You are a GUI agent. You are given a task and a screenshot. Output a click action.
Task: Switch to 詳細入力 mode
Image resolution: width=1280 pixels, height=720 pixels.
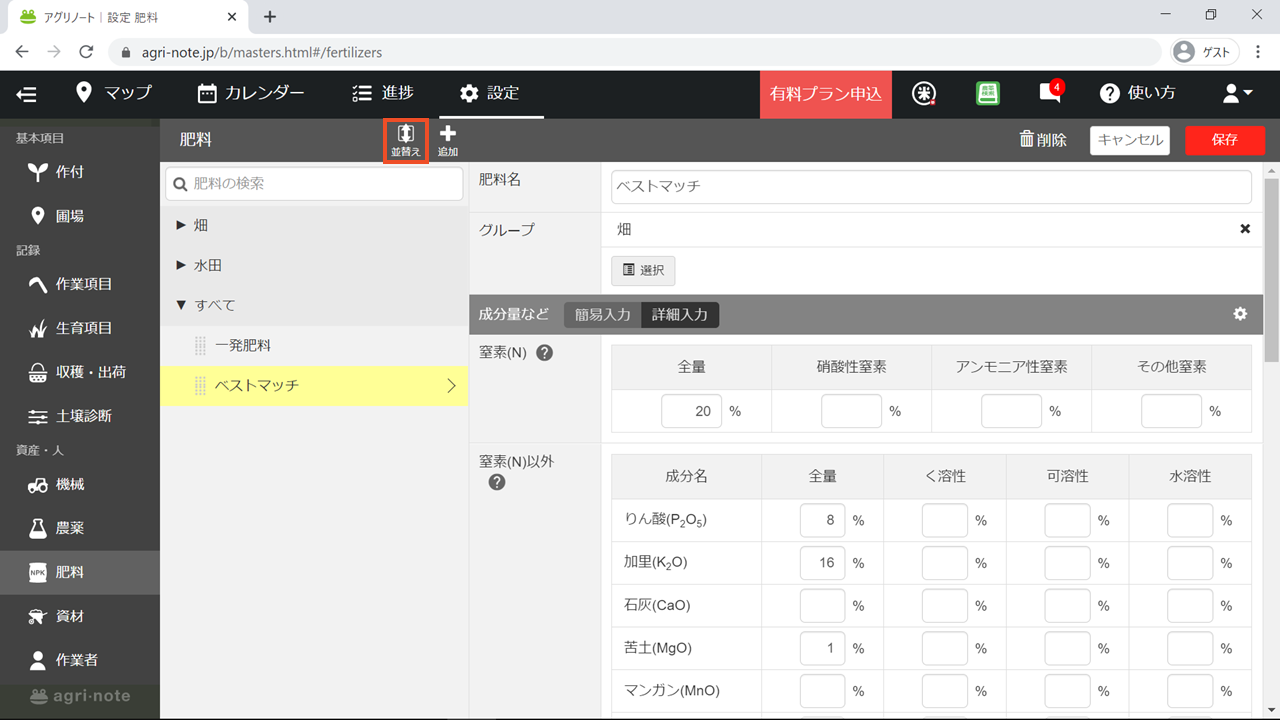680,314
